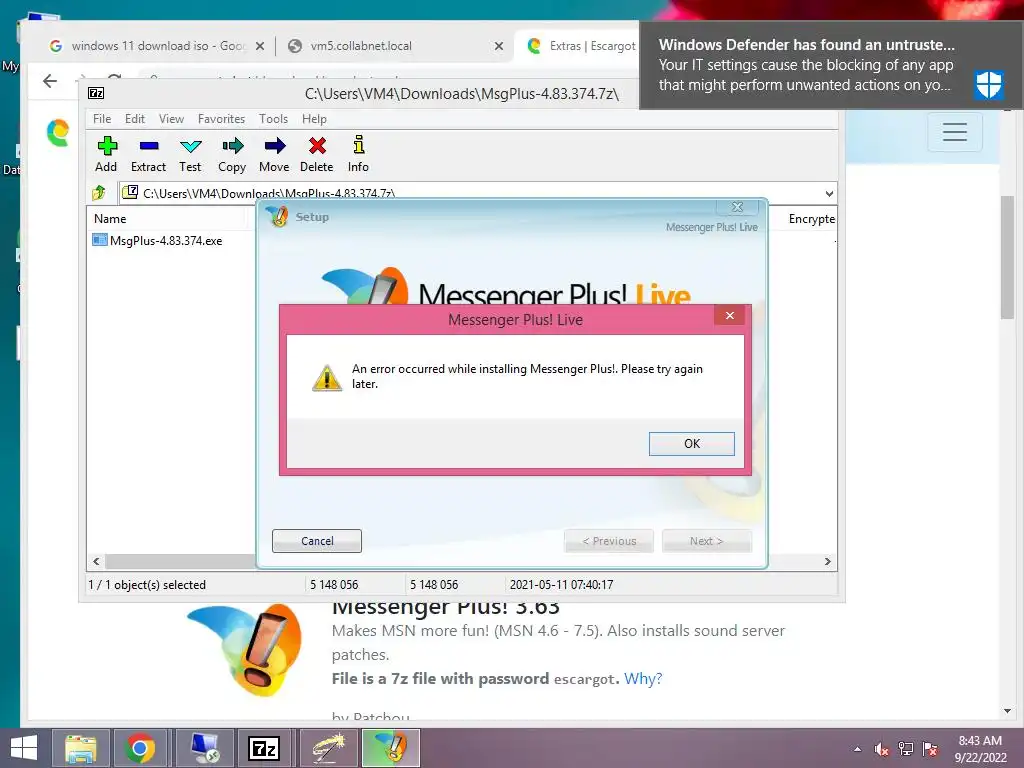Image resolution: width=1024 pixels, height=768 pixels.
Task: Click the status bar date 2021-05-11 07:40:17
Action: pos(562,584)
